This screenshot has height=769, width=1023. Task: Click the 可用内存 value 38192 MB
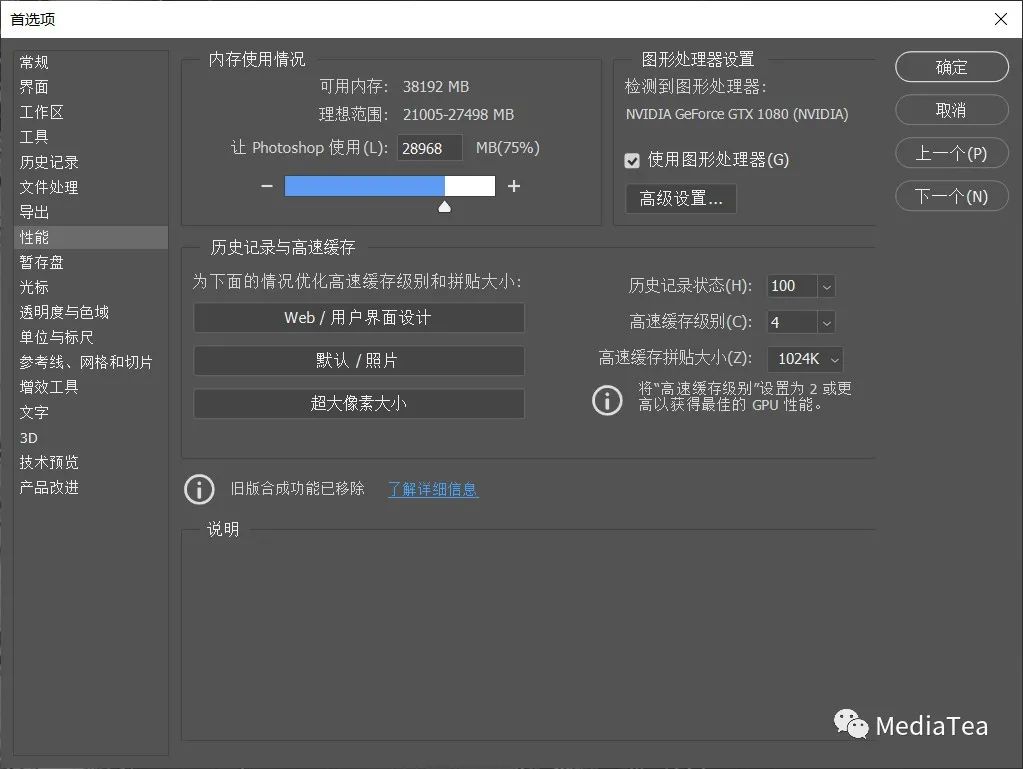(x=436, y=87)
